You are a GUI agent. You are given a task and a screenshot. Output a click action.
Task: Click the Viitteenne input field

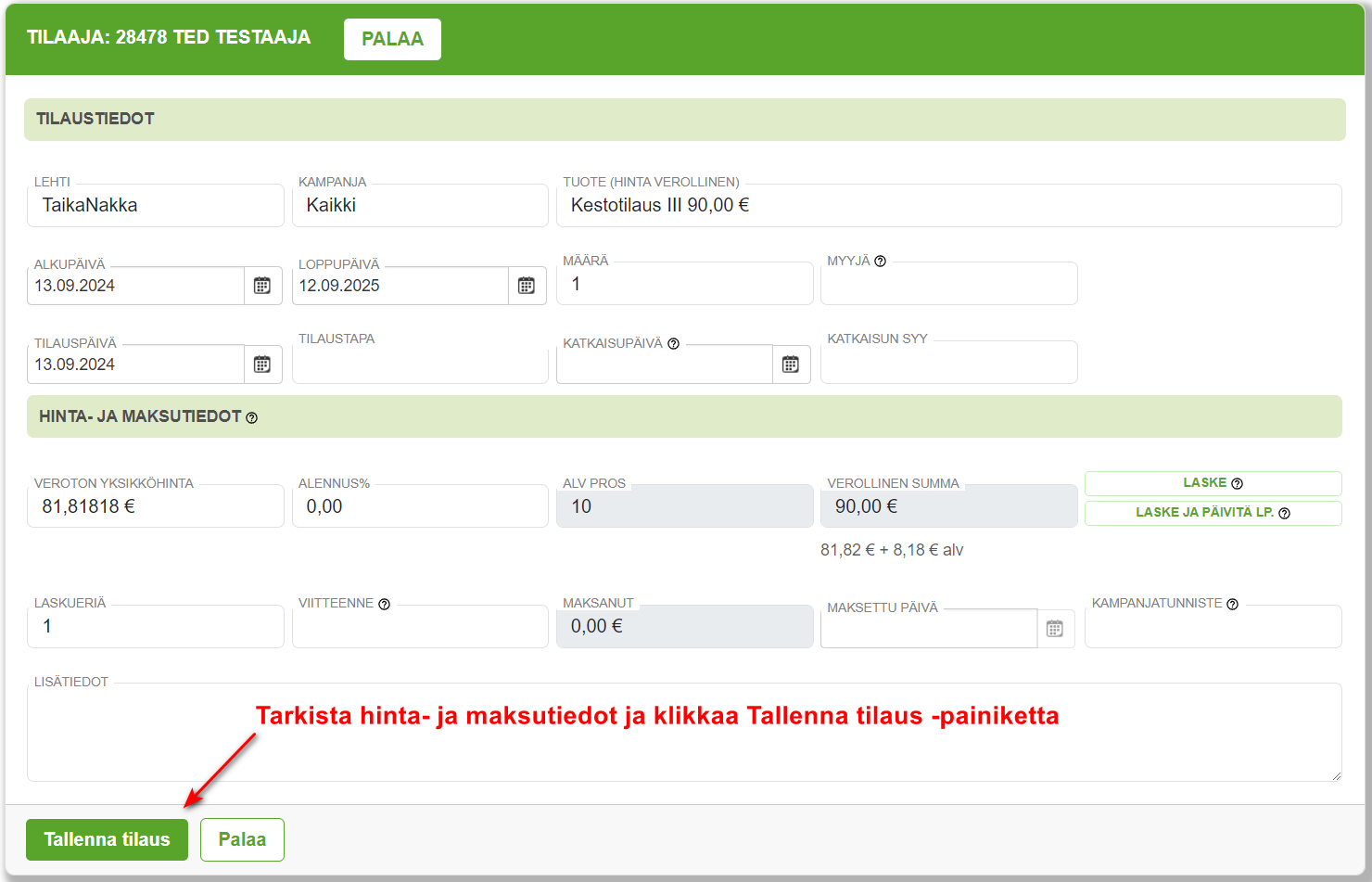click(420, 626)
